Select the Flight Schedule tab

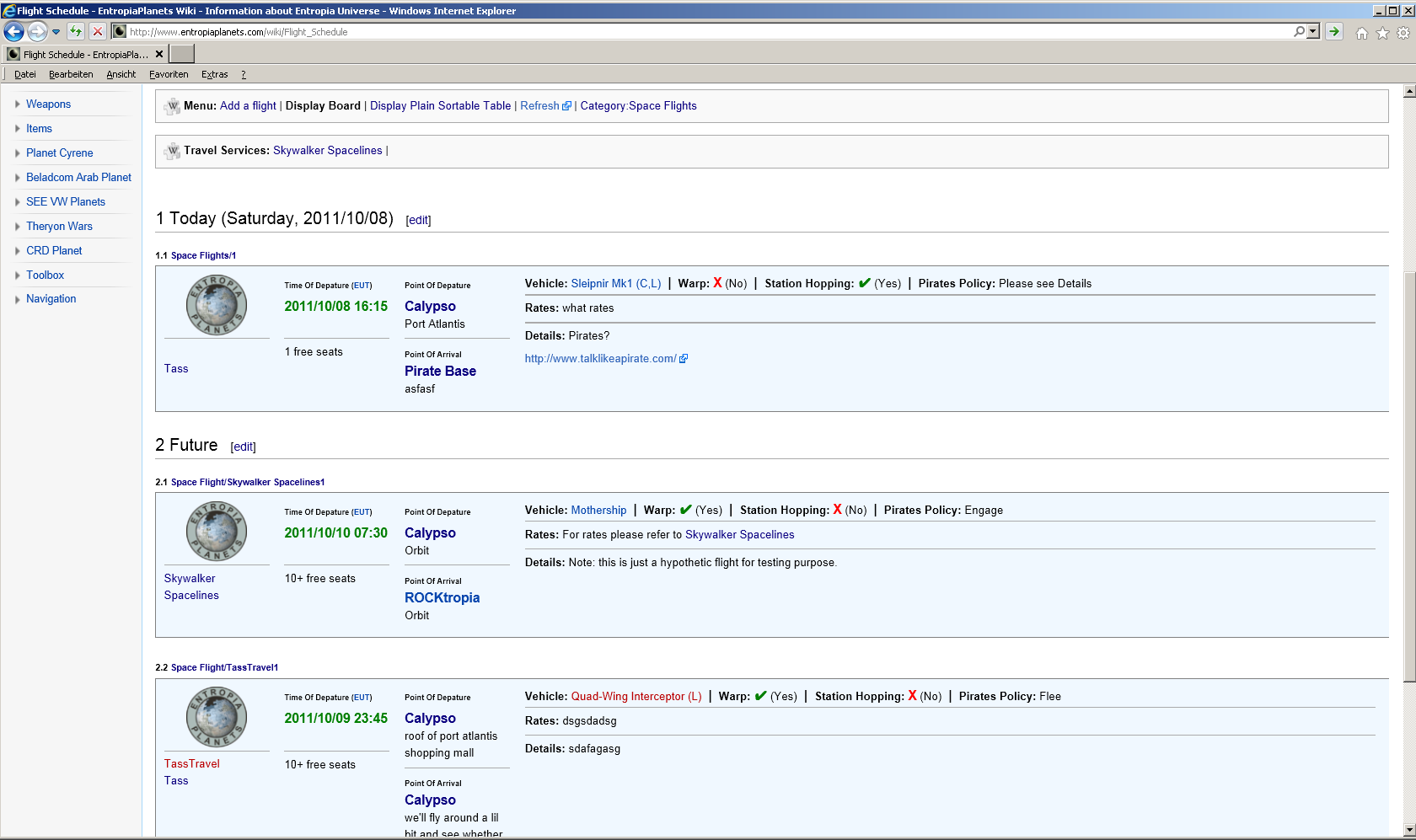pyautogui.click(x=85, y=54)
